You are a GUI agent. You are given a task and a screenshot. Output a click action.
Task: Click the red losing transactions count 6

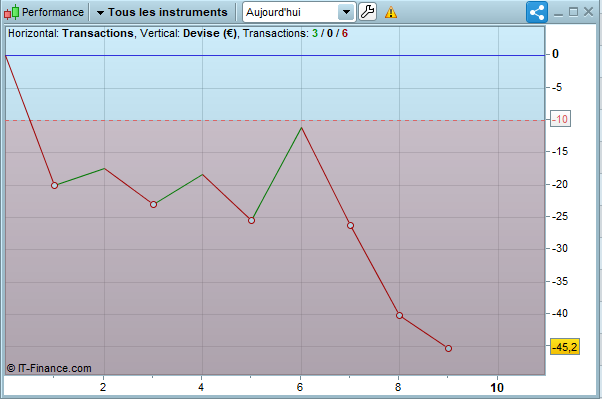[x=345, y=33]
